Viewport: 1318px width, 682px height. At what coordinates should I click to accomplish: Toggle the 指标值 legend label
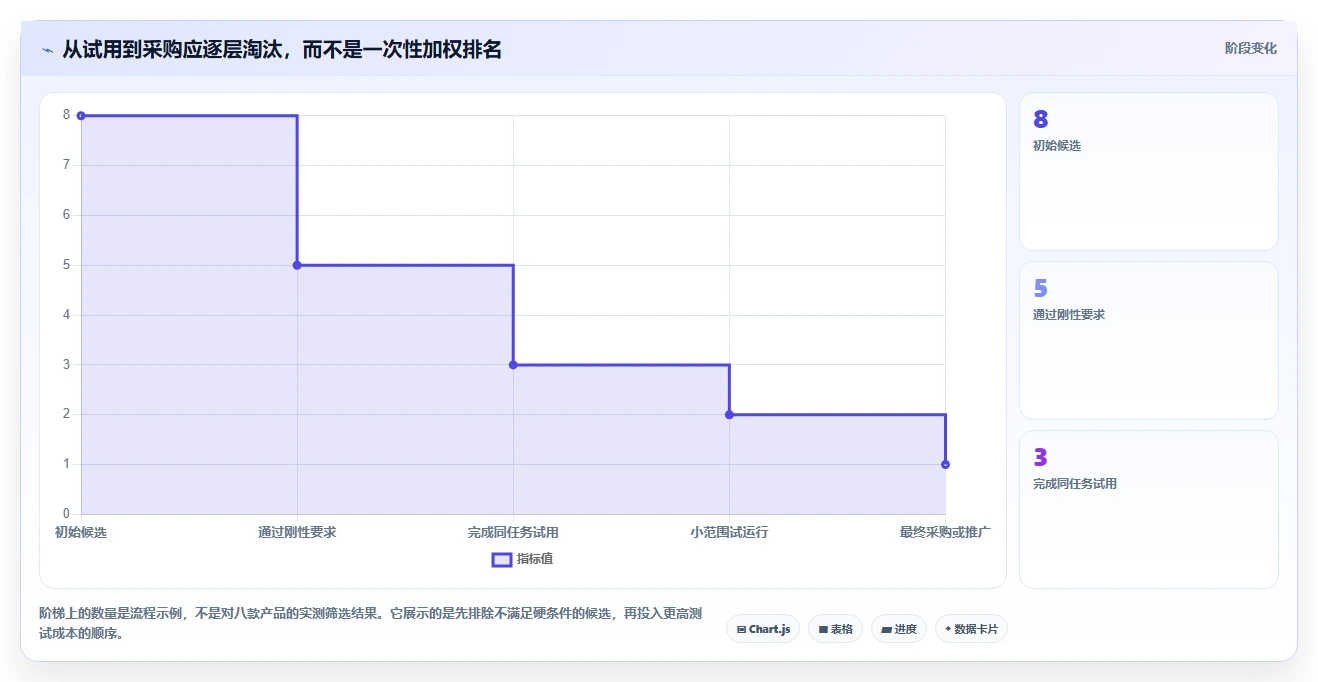[535, 559]
